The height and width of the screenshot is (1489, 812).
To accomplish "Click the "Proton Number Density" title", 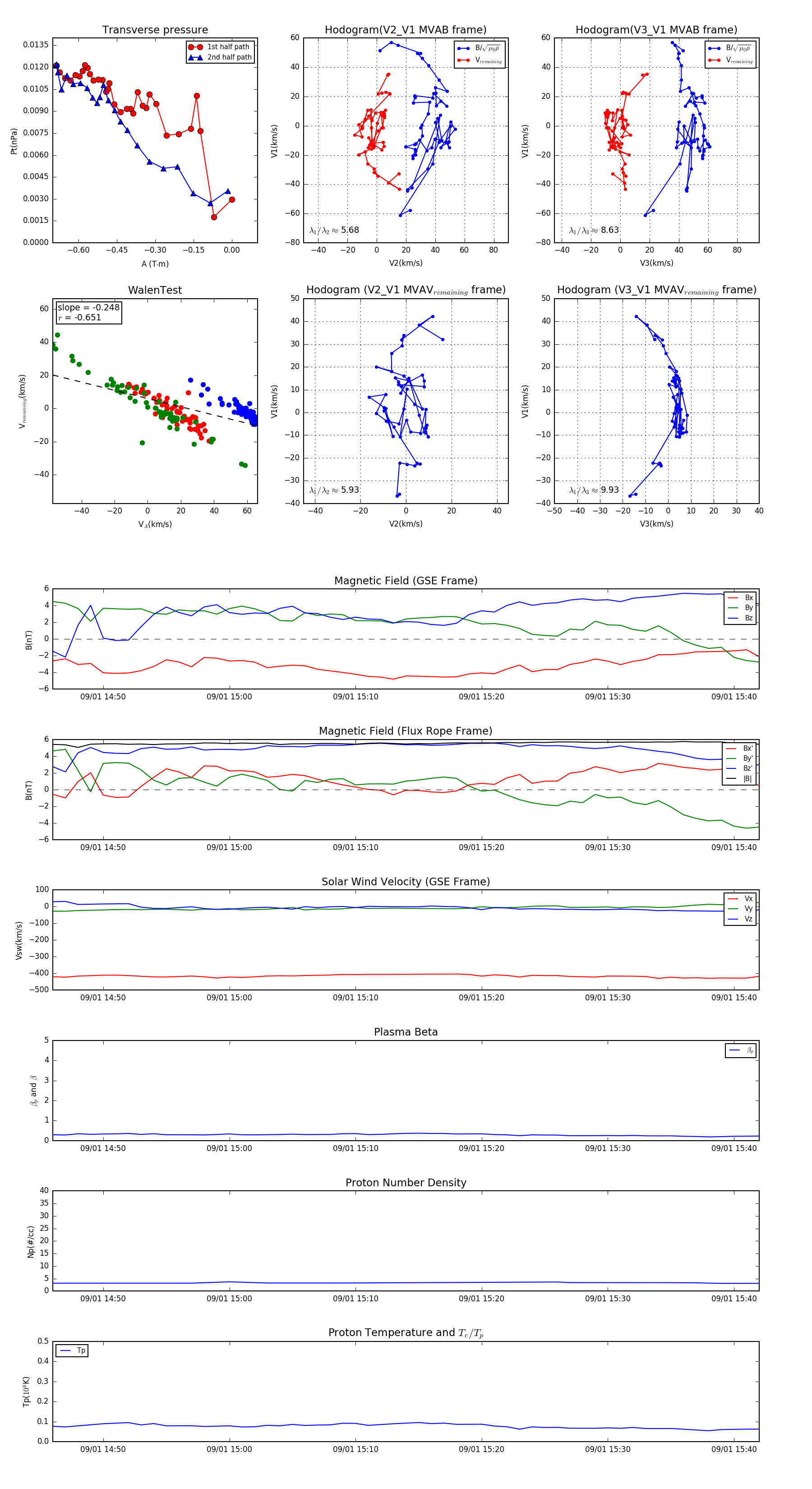I will [x=406, y=1182].
